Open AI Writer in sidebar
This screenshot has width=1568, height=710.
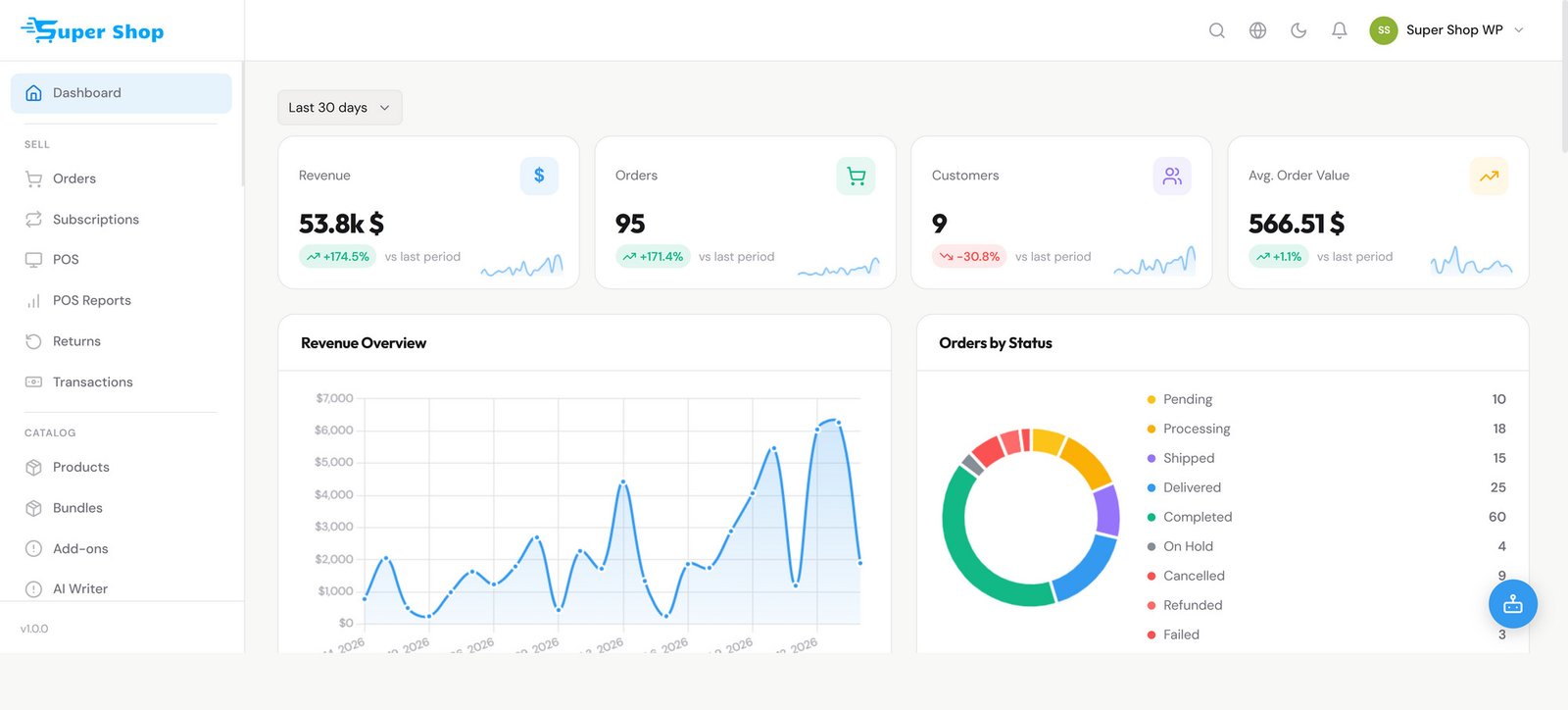click(x=122, y=589)
